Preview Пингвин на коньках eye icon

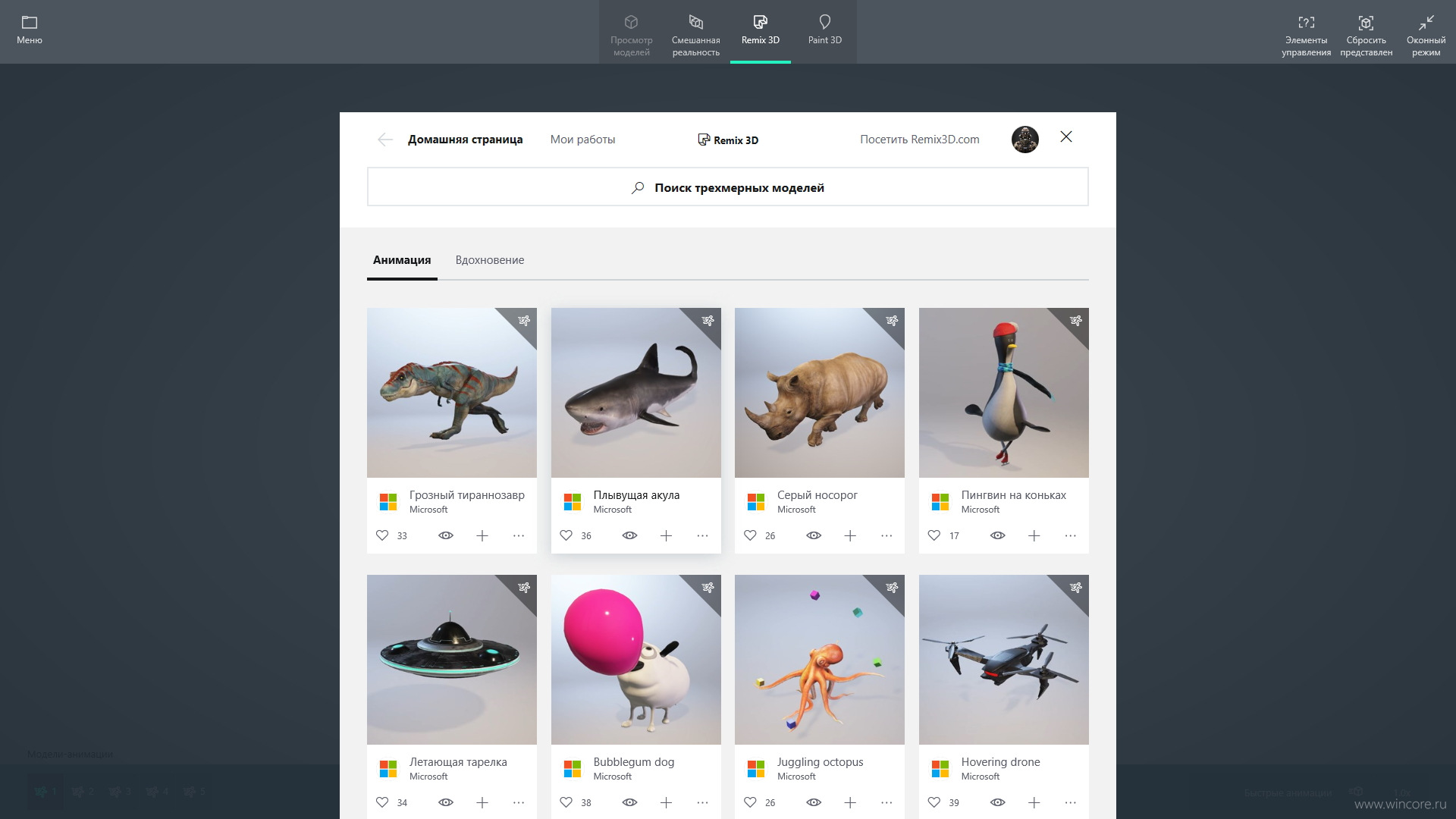(x=998, y=535)
